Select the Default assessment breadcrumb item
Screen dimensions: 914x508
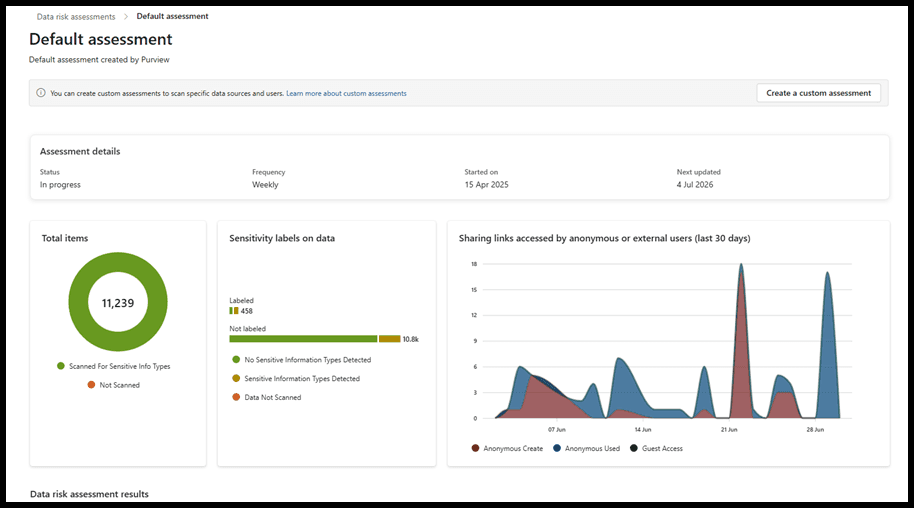[173, 16]
